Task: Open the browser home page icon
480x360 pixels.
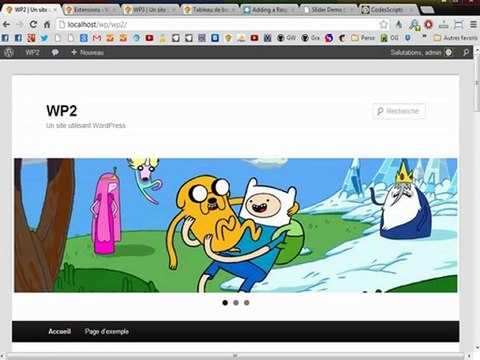Action: (47, 24)
